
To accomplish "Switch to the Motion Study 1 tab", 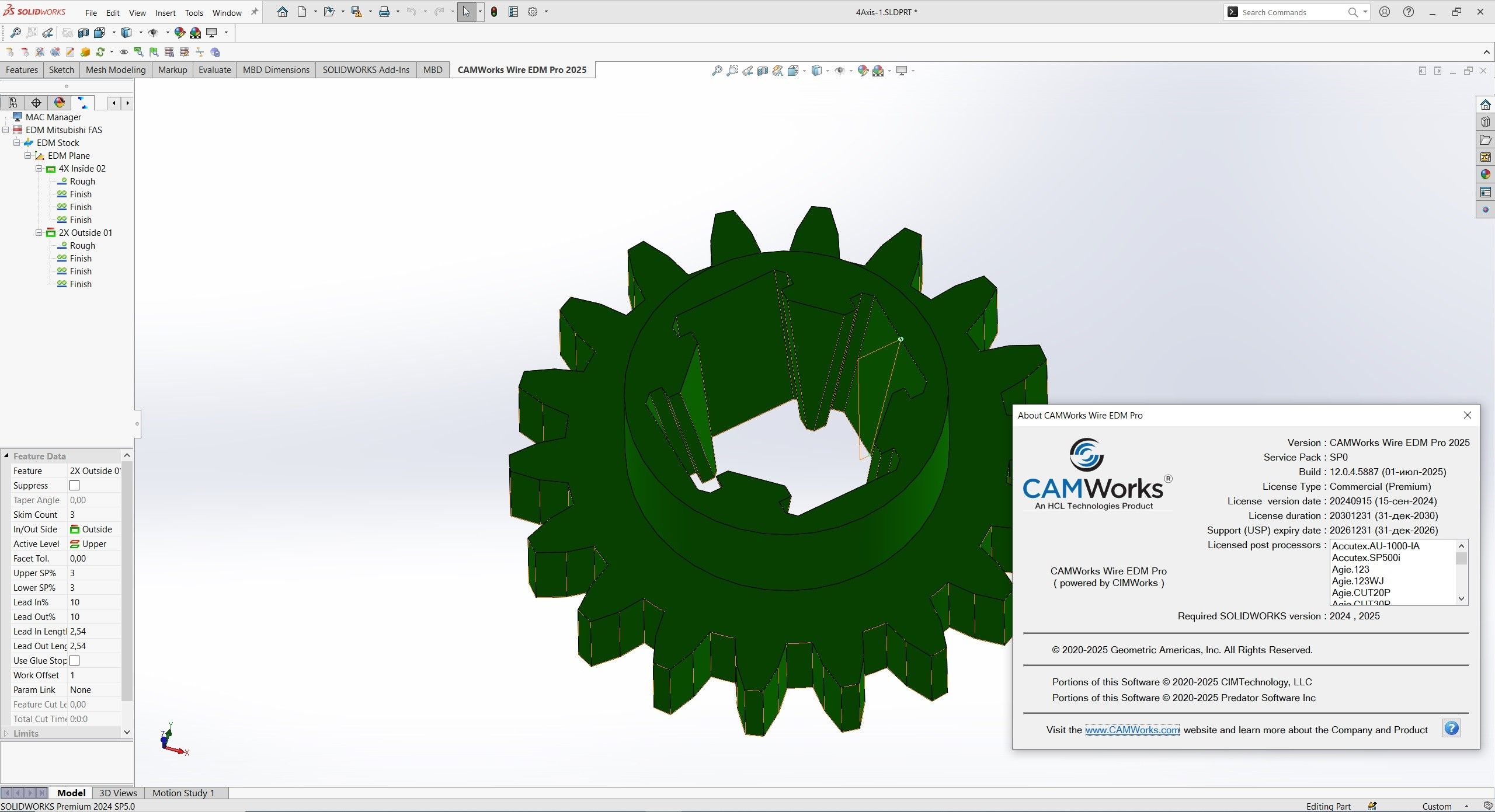I will point(183,793).
